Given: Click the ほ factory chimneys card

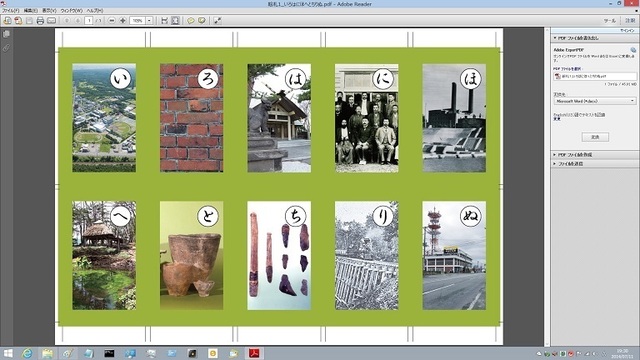Looking at the screenshot, I should click(x=454, y=118).
